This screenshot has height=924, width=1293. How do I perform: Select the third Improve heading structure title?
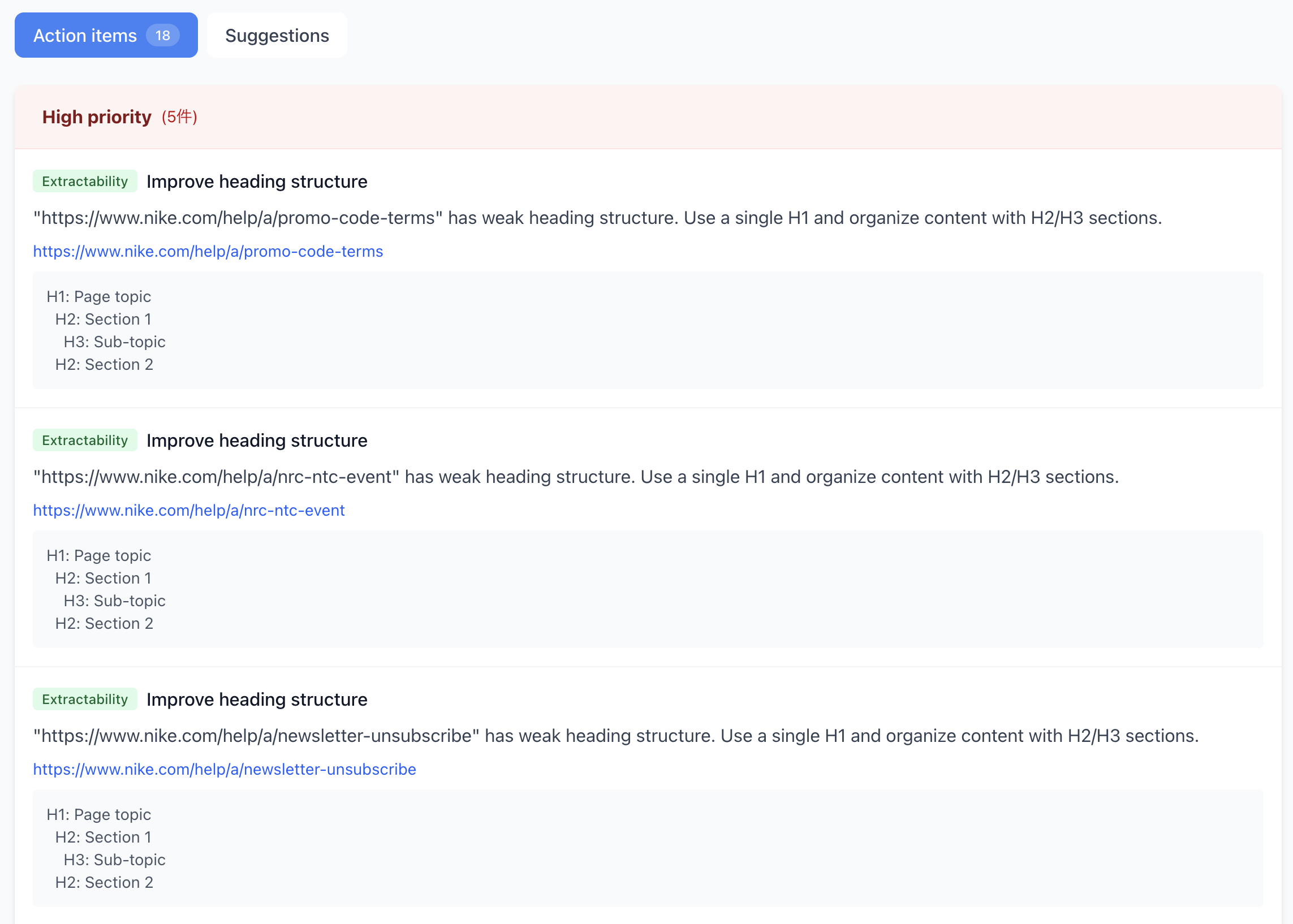(256, 700)
